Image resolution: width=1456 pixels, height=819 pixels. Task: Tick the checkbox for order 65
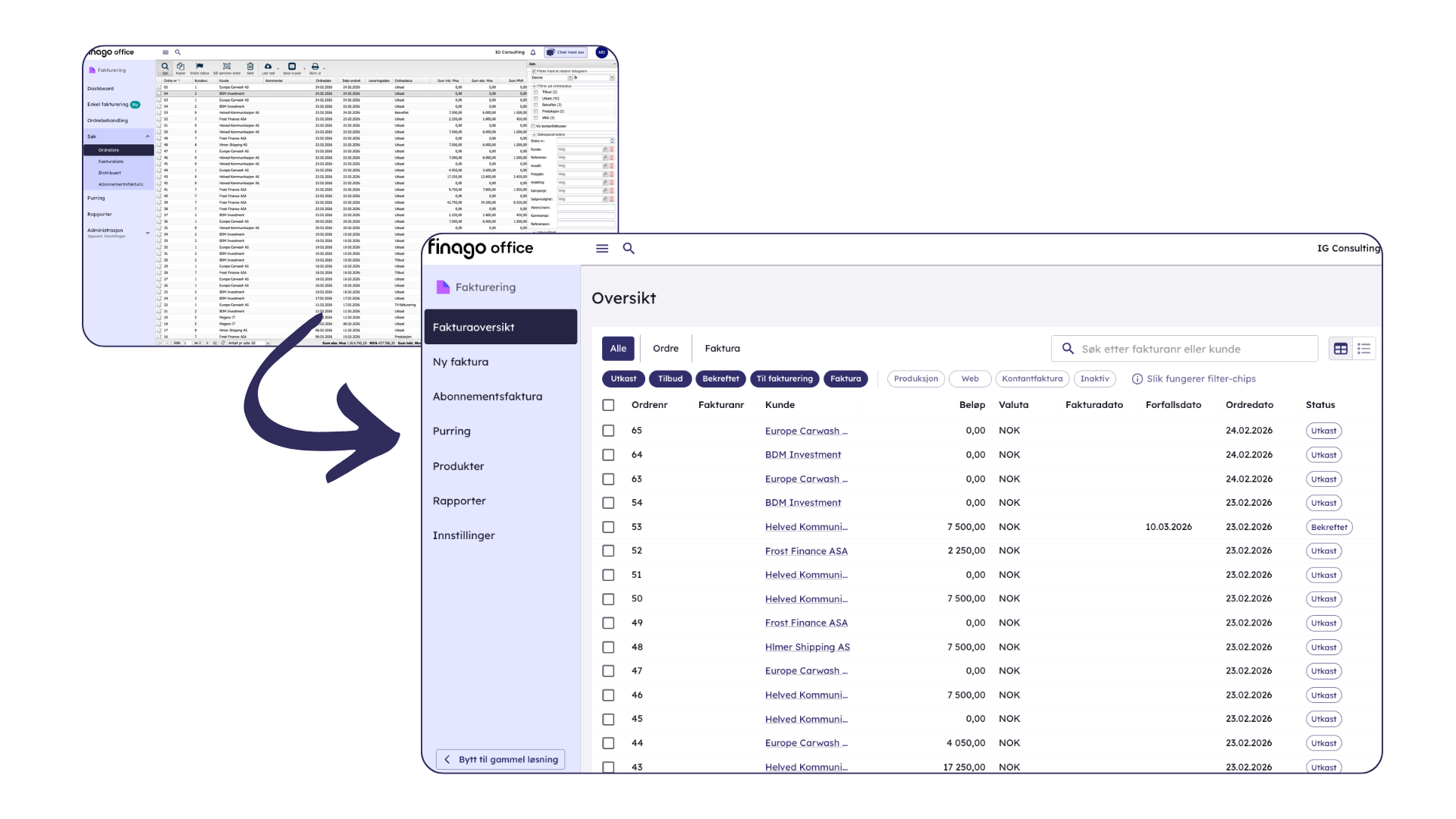pos(608,431)
